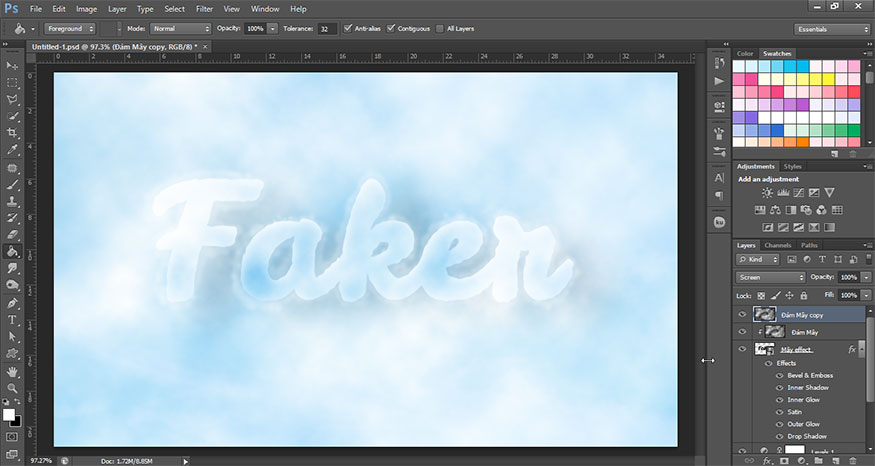Switch to the Styles tab

[x=792, y=166]
